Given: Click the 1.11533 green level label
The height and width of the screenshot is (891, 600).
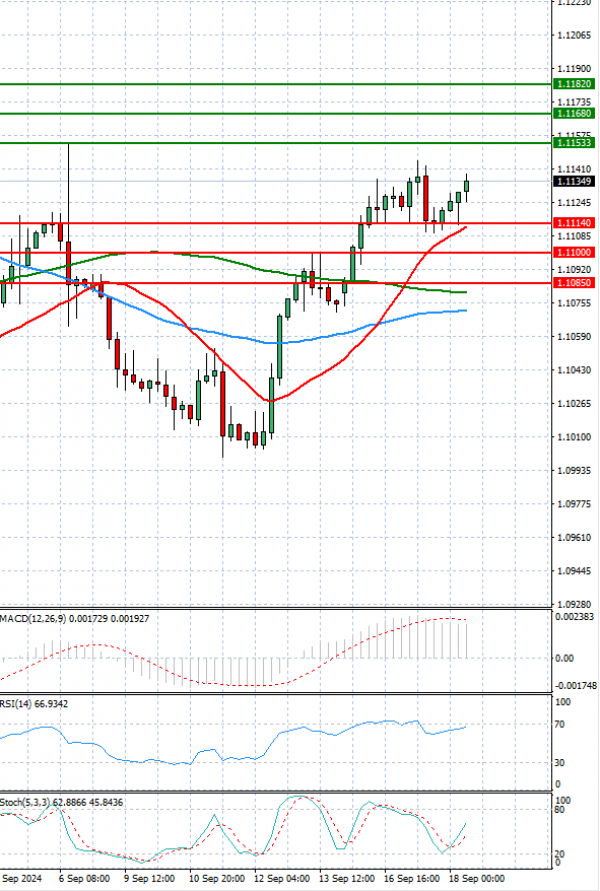Looking at the screenshot, I should 574,143.
